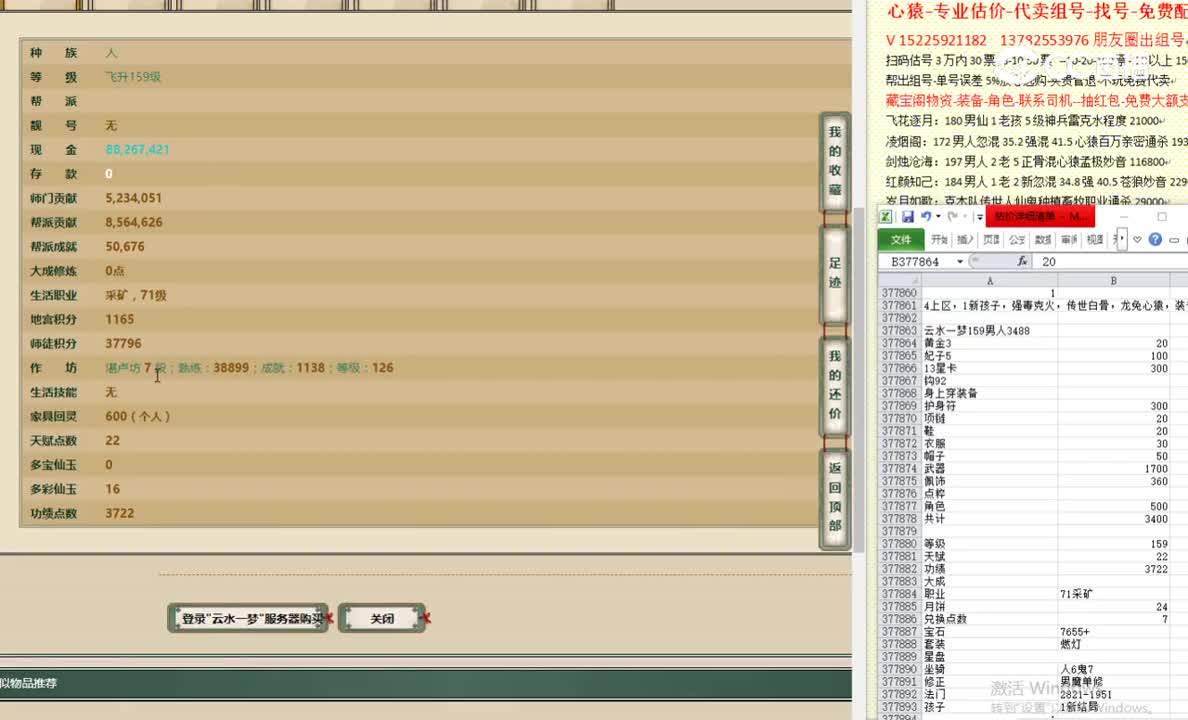Click the 登录"云水一梦"服务器购买 button
This screenshot has width=1188, height=720.
[x=247, y=618]
